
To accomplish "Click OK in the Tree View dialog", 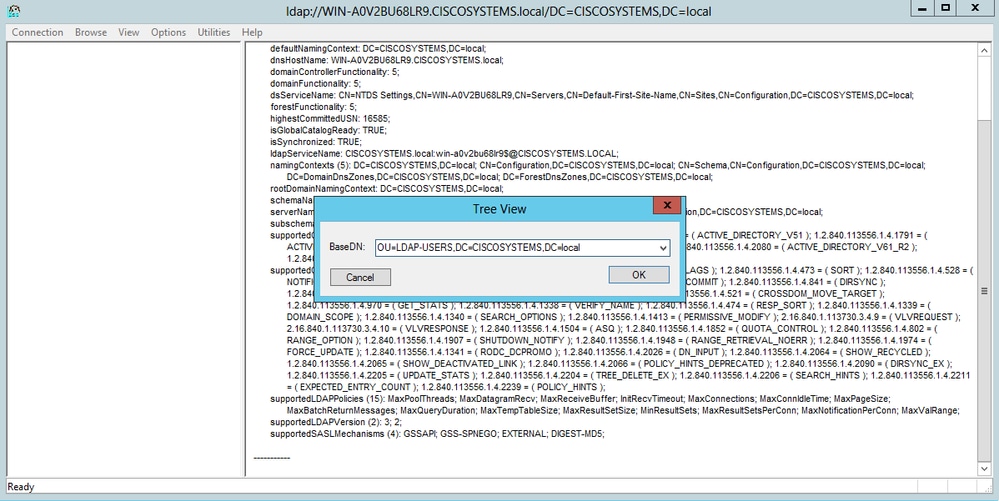I will click(638, 275).
